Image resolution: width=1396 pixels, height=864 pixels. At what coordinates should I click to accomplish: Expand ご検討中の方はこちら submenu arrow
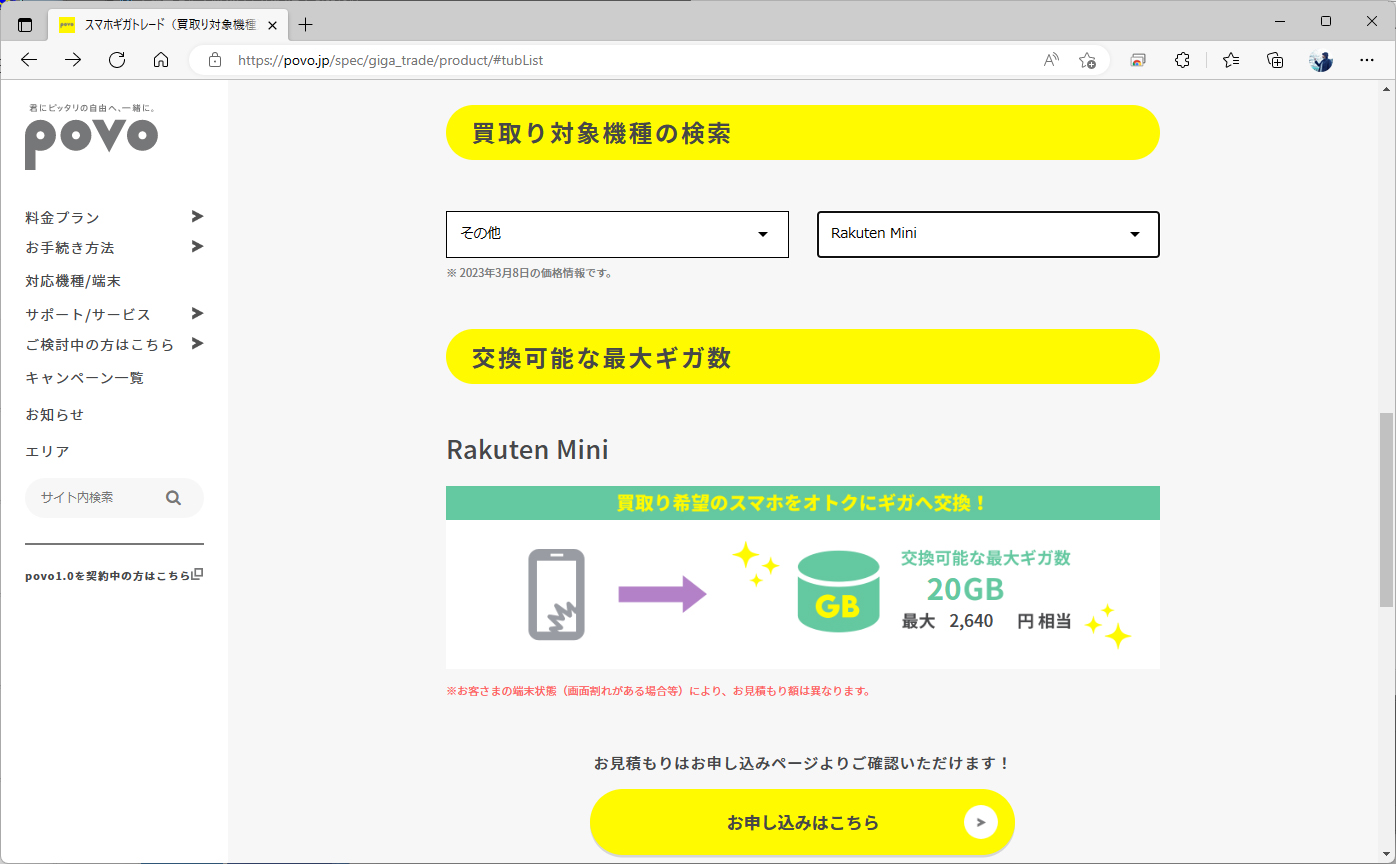point(197,343)
